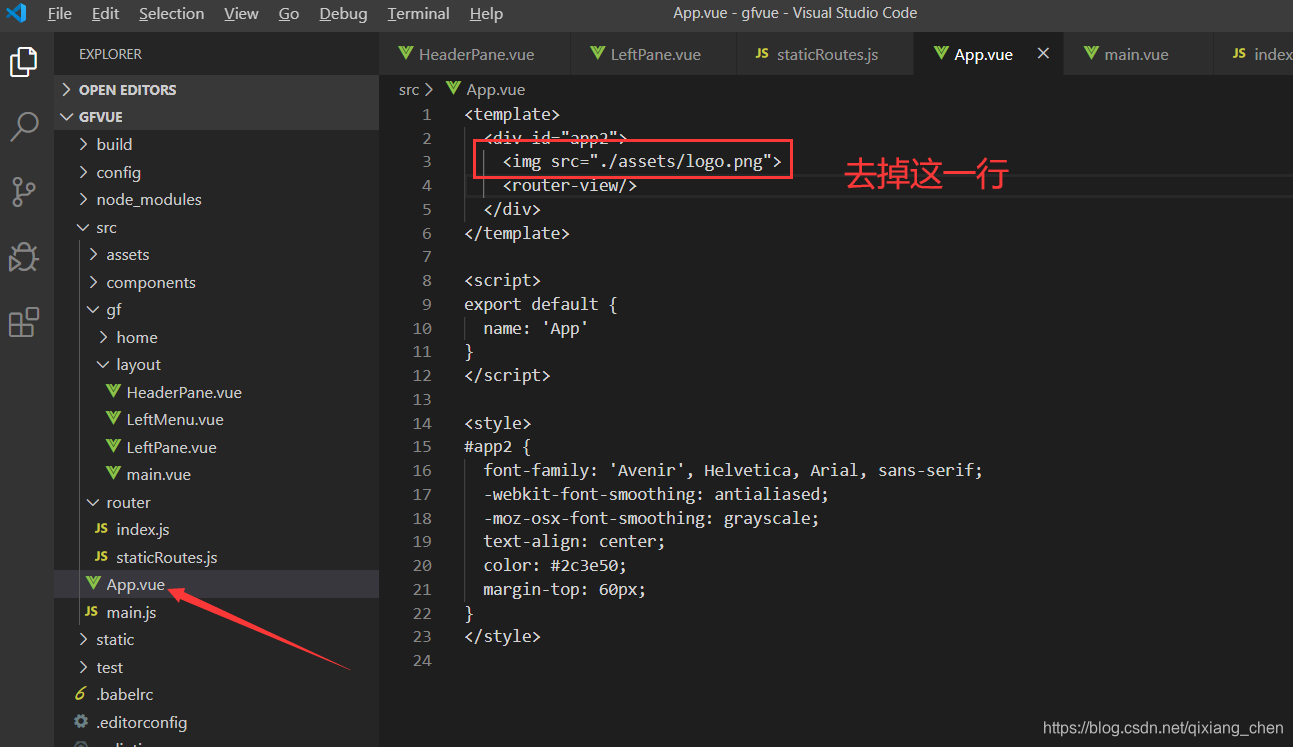The height and width of the screenshot is (747, 1293).
Task: Open main.vue in the file tree
Action: click(216, 474)
